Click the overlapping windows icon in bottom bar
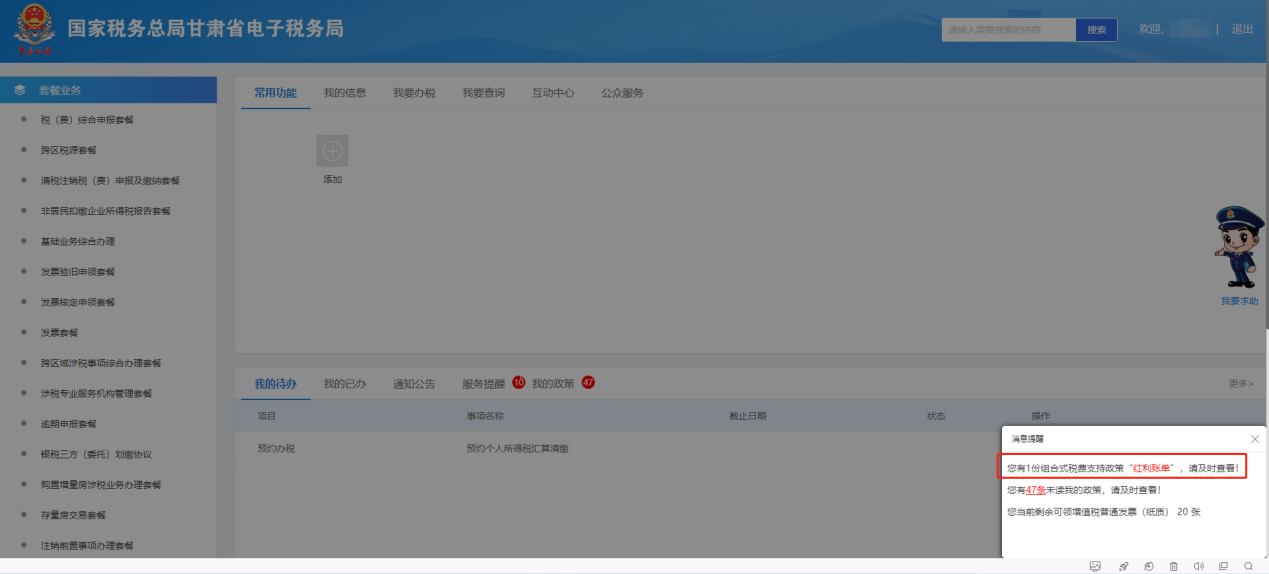Image resolution: width=1269 pixels, height=574 pixels. tap(1223, 566)
